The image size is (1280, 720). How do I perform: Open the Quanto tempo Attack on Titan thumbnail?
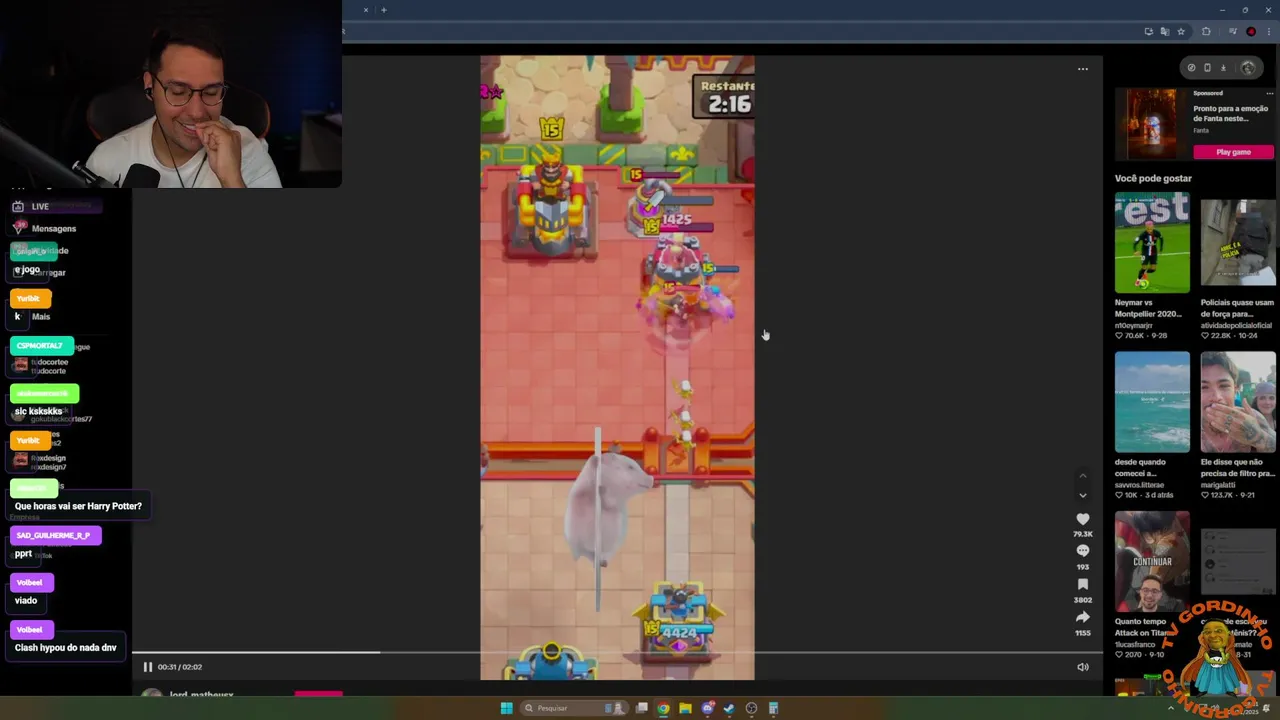pos(1152,562)
